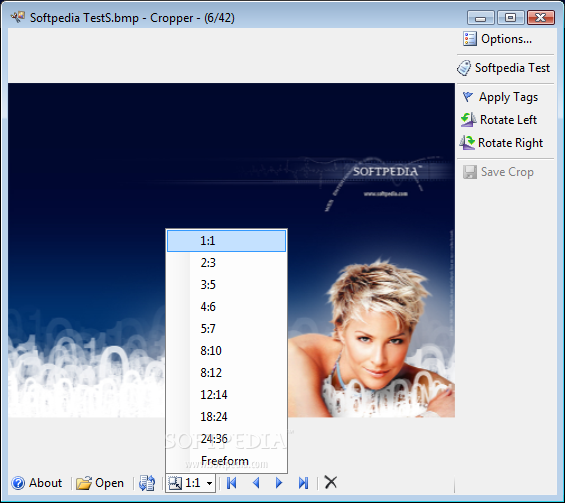This screenshot has width=565, height=503.
Task: Select the 24:36 crop ratio
Action: 227,439
